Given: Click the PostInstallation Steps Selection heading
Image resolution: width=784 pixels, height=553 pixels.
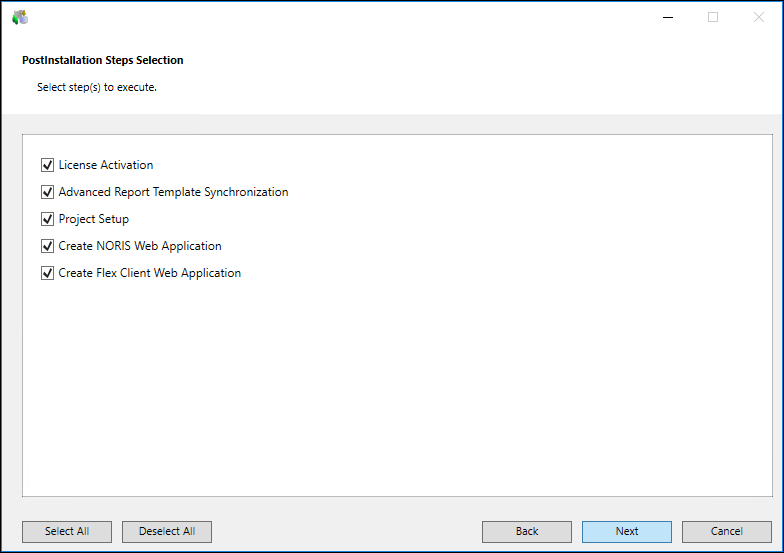Looking at the screenshot, I should (x=103, y=60).
